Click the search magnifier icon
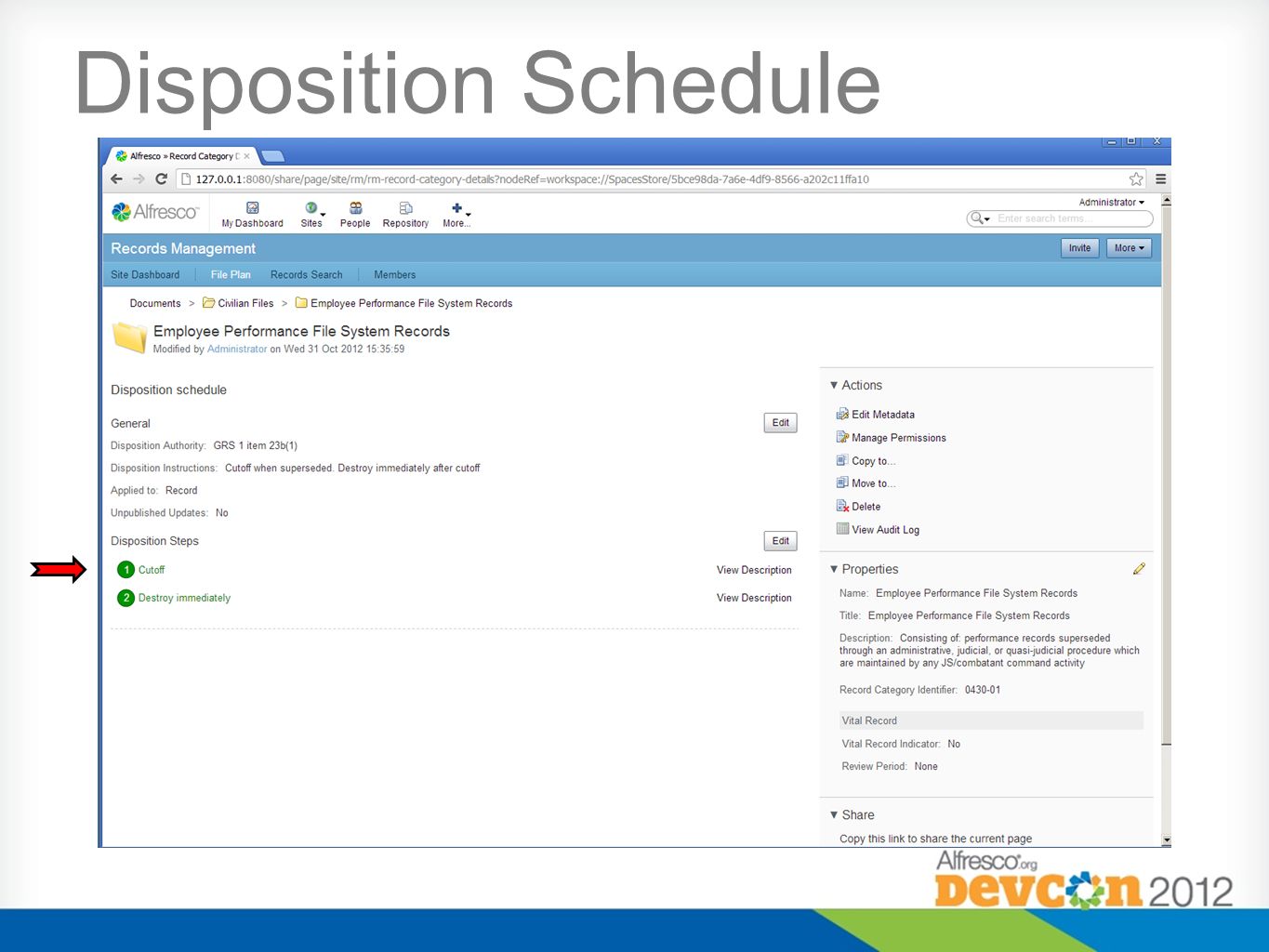1269x952 pixels. tap(979, 218)
